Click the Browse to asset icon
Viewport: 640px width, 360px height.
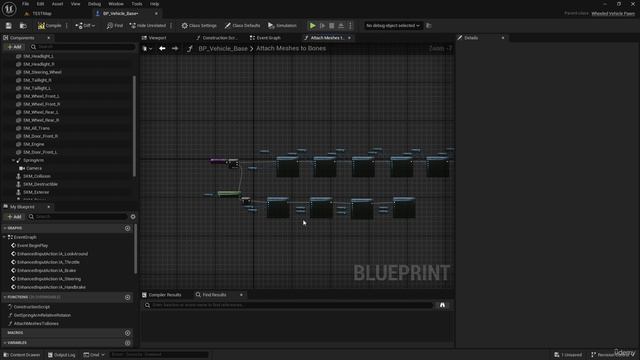point(23,26)
